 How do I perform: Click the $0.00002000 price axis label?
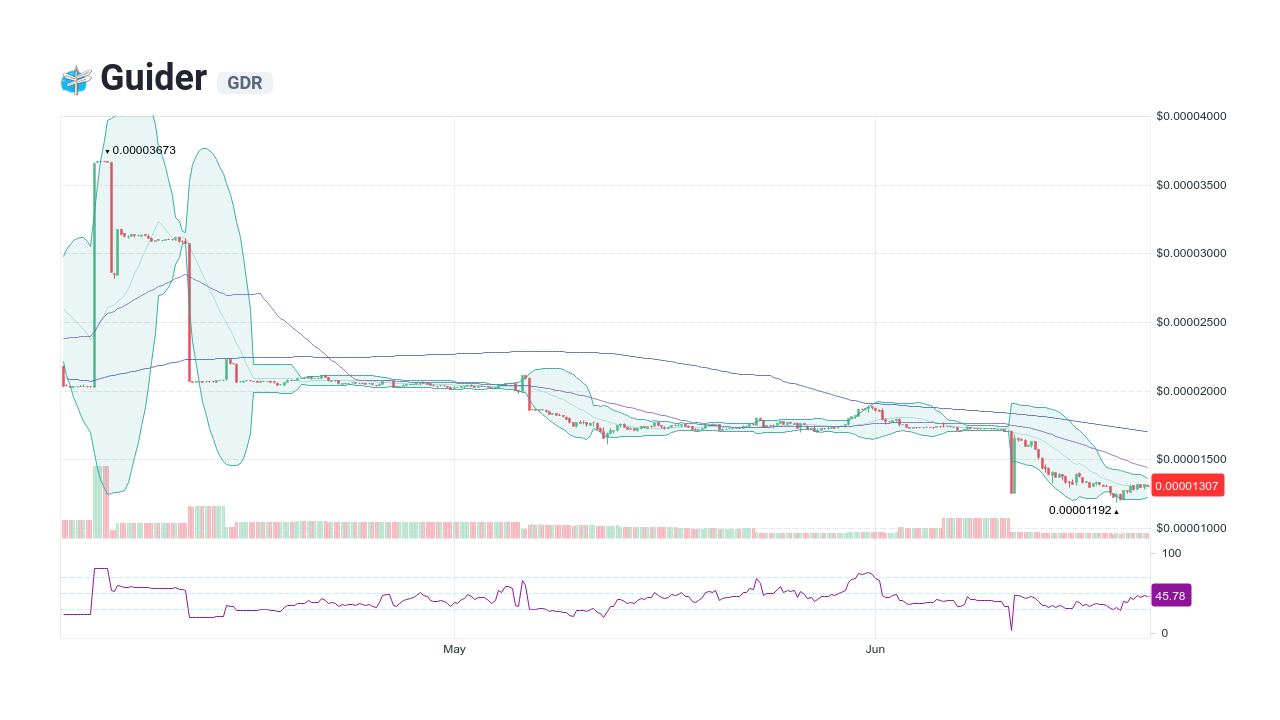click(1190, 391)
